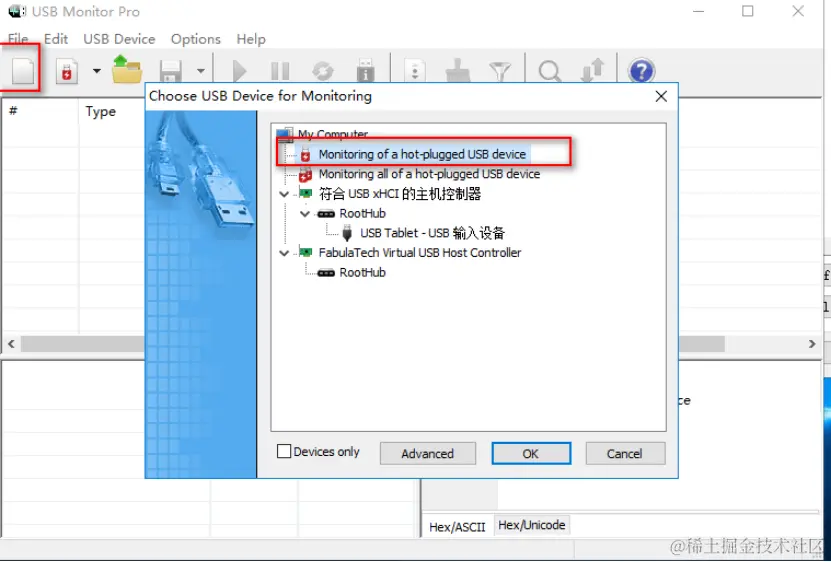
Task: Select My Computer tree root
Action: coord(332,134)
